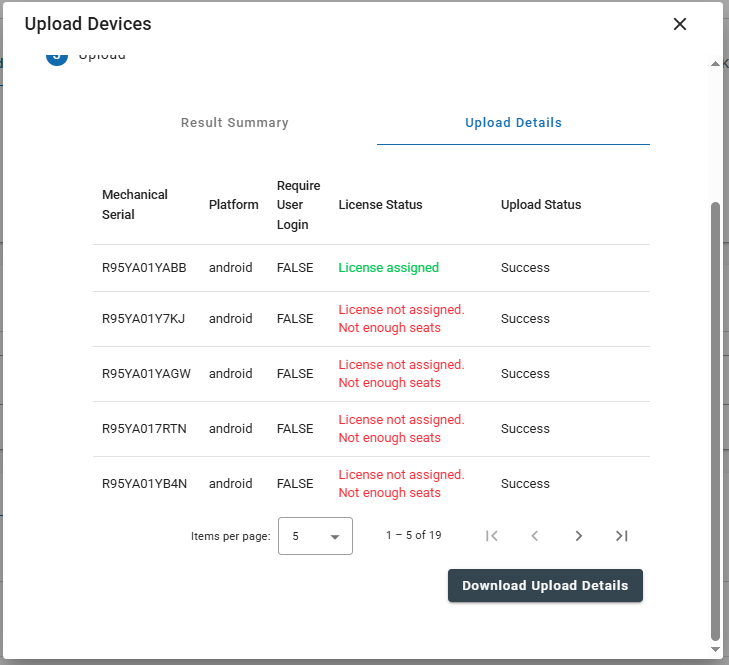Close the Upload Devices dialog

tap(680, 24)
